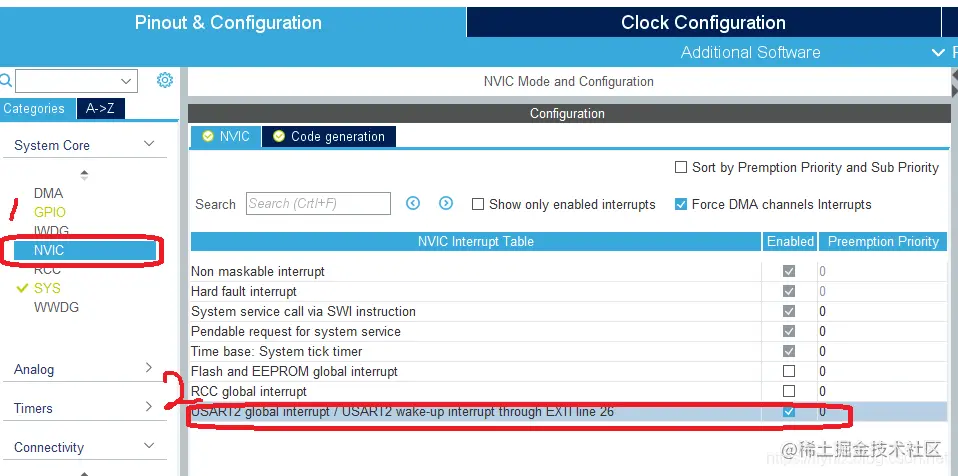Image resolution: width=958 pixels, height=476 pixels.
Task: Select GPIO in System Core list
Action: pyautogui.click(x=49, y=212)
